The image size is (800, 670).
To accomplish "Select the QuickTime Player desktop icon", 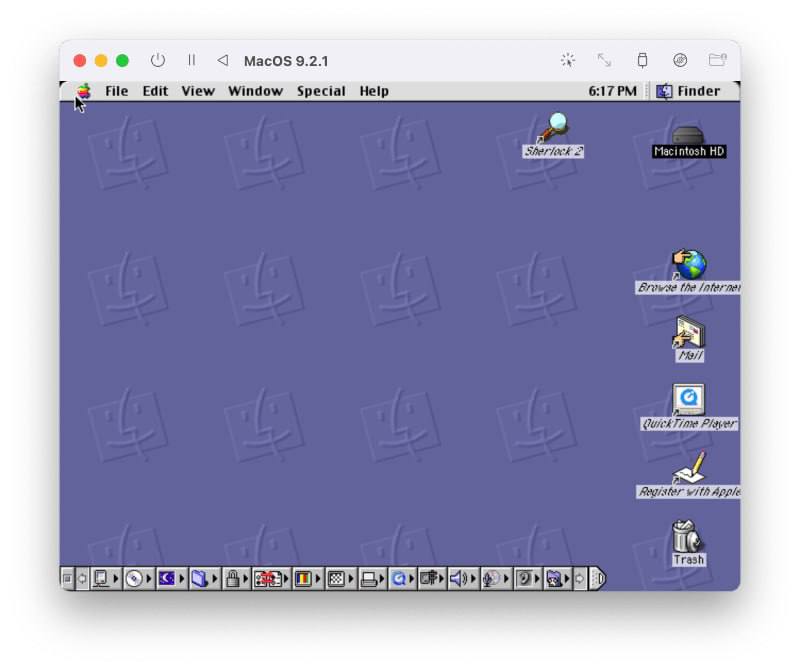I will [x=689, y=400].
